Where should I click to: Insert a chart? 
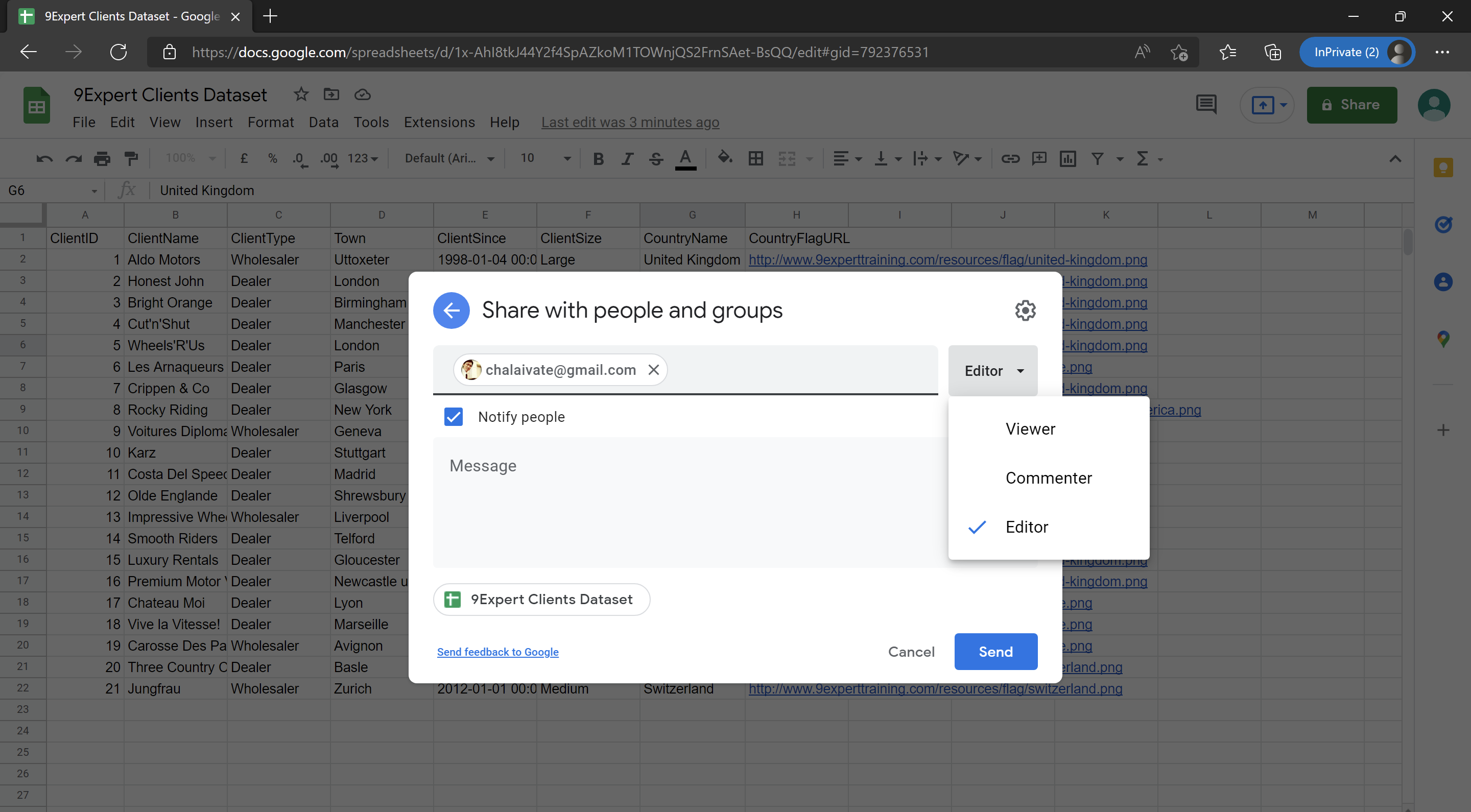pyautogui.click(x=1068, y=159)
